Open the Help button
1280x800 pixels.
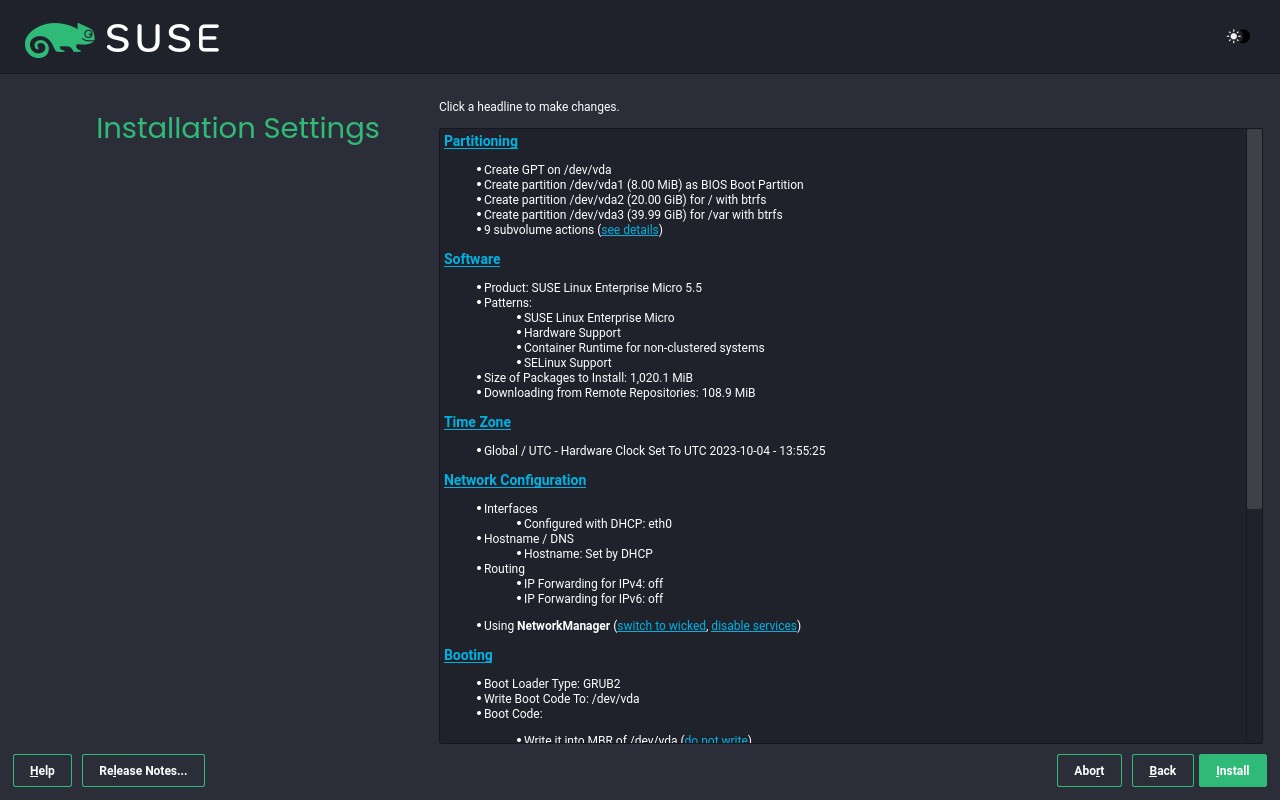tap(42, 771)
